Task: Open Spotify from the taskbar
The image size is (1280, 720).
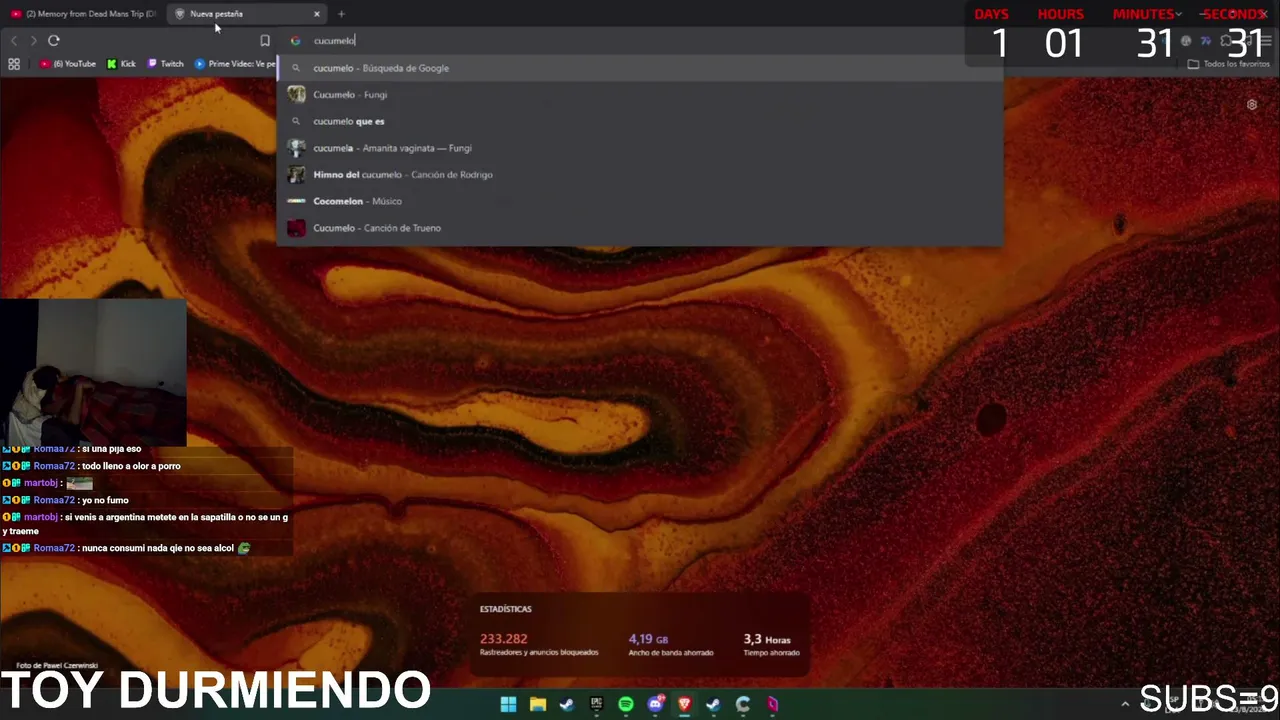Action: pyautogui.click(x=626, y=704)
